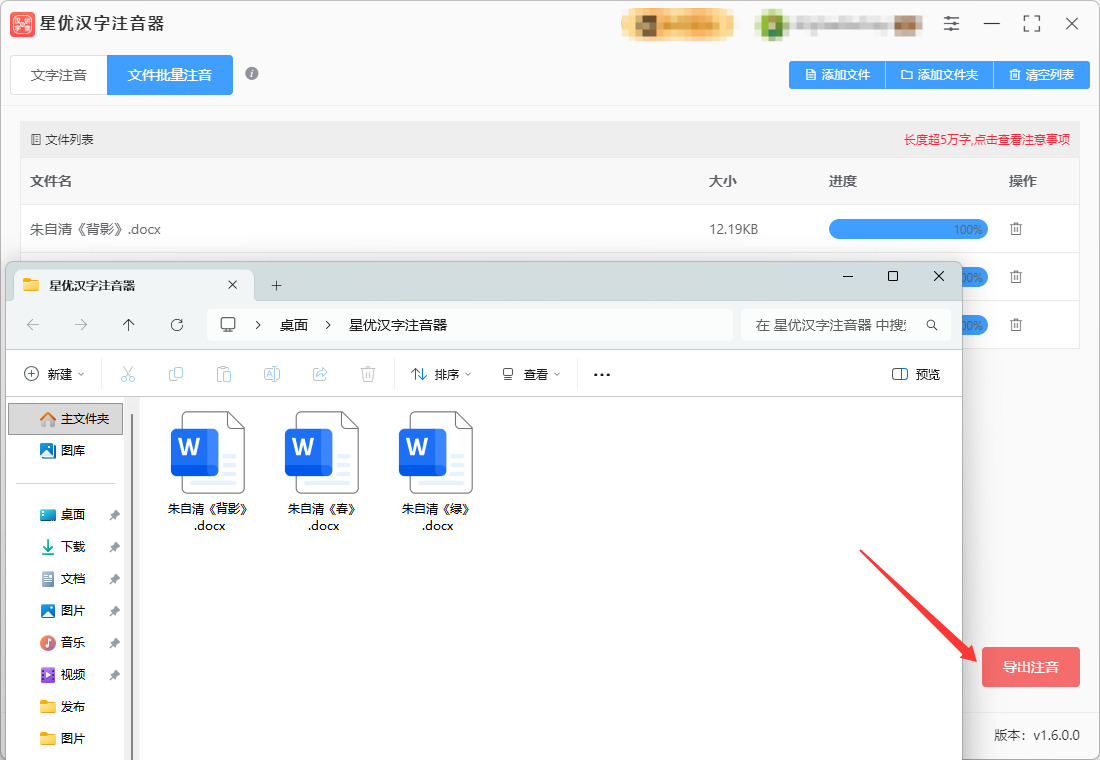Click the Rename icon in Explorer toolbar

[x=272, y=374]
